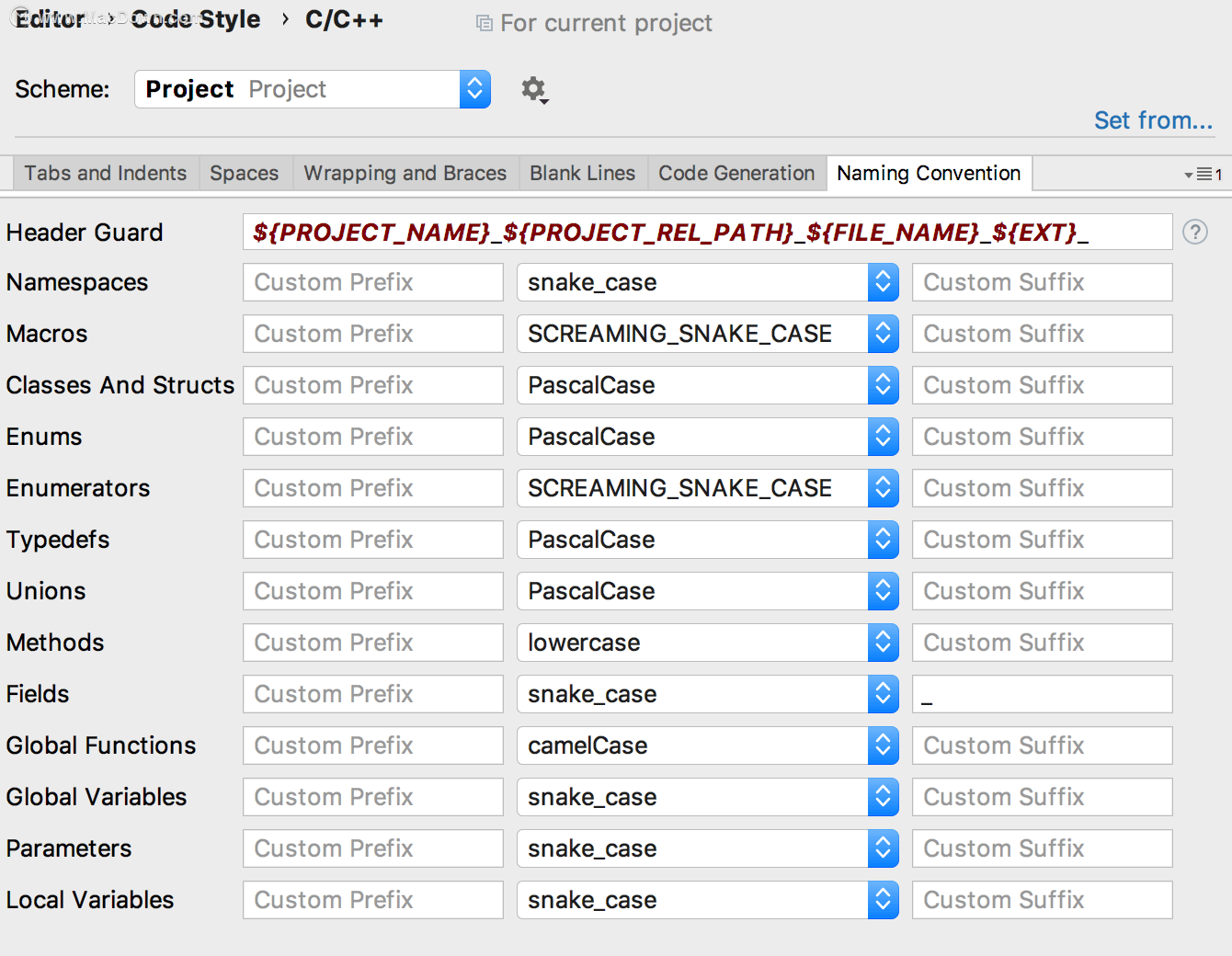Open Global Variables style dropdown
The width and height of the screenshot is (1232, 956).
[708, 797]
